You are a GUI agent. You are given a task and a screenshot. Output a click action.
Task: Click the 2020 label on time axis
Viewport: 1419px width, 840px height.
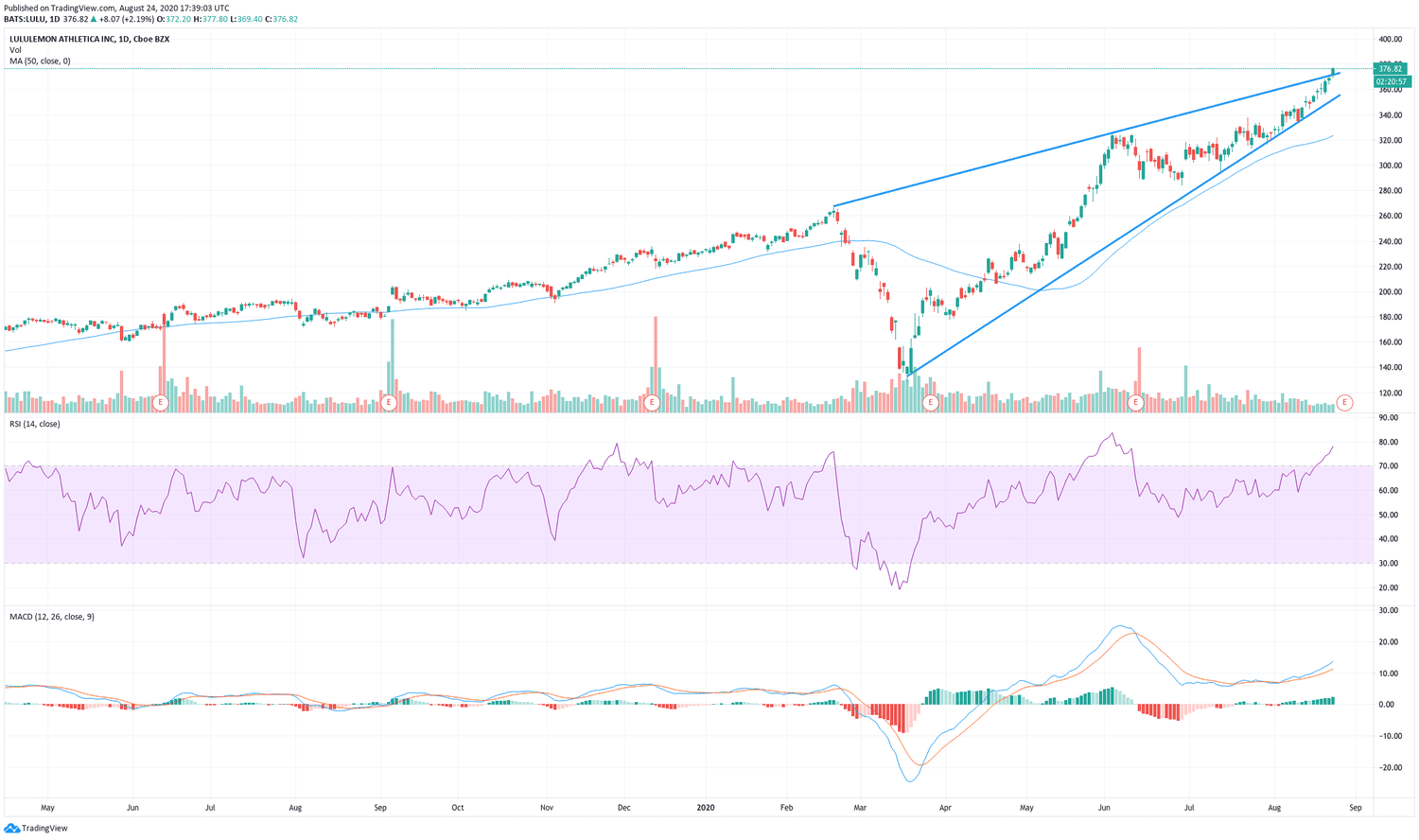(706, 808)
